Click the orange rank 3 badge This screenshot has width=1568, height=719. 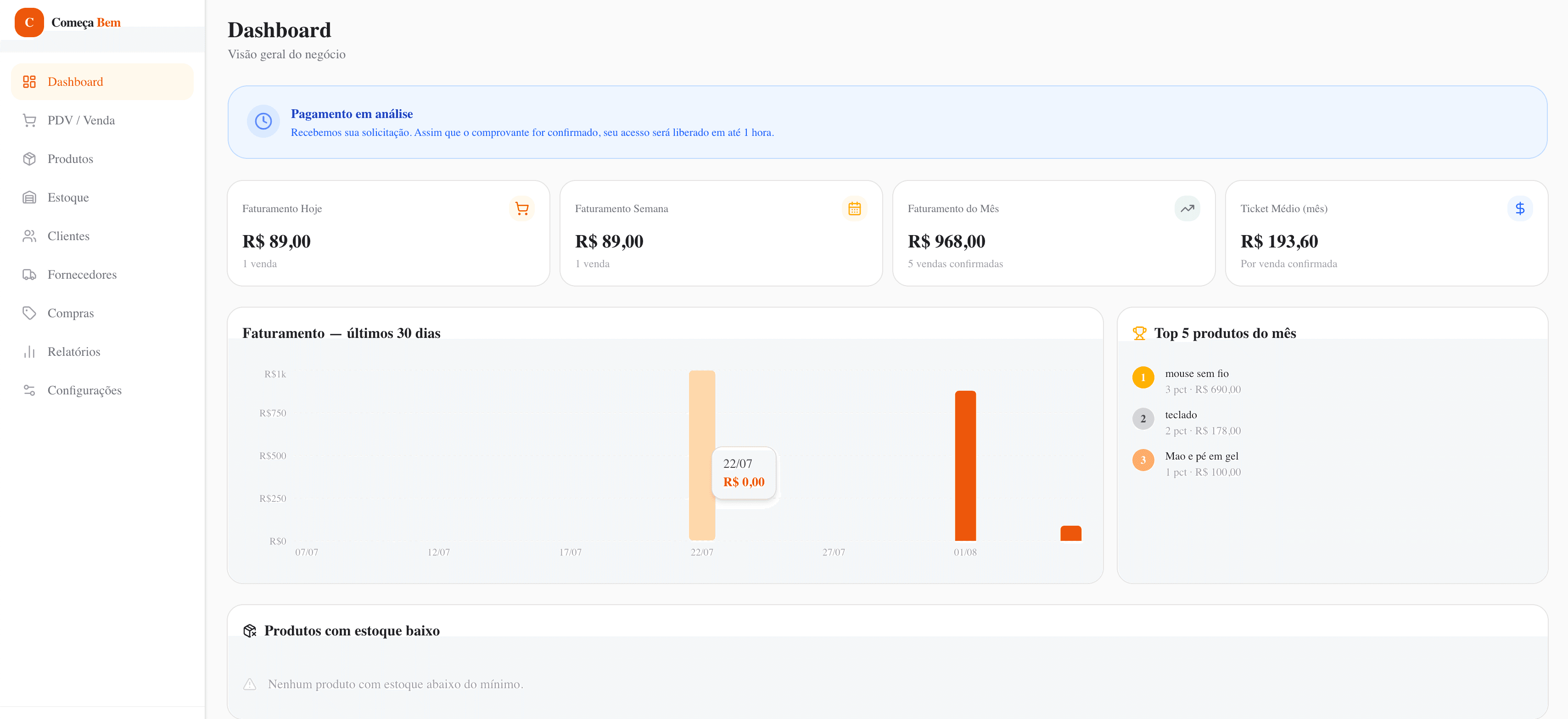pyautogui.click(x=1143, y=460)
